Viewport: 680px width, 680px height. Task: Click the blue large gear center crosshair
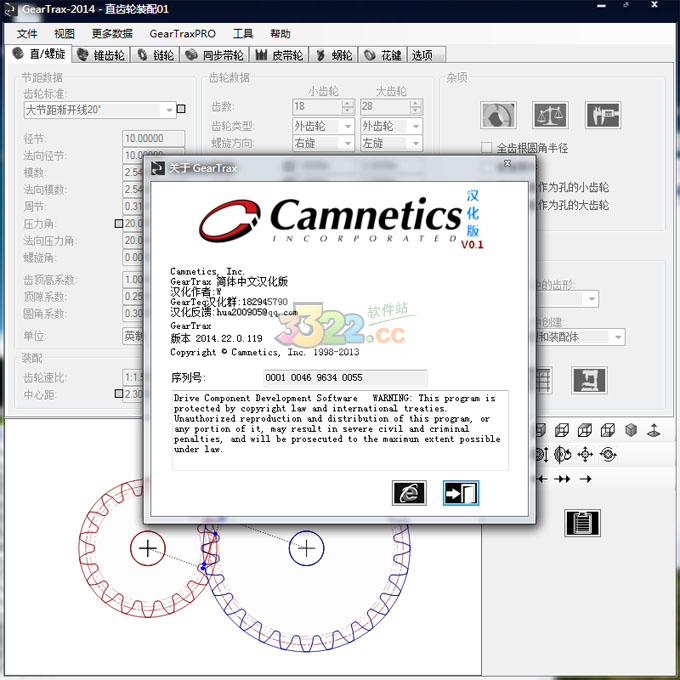307,548
